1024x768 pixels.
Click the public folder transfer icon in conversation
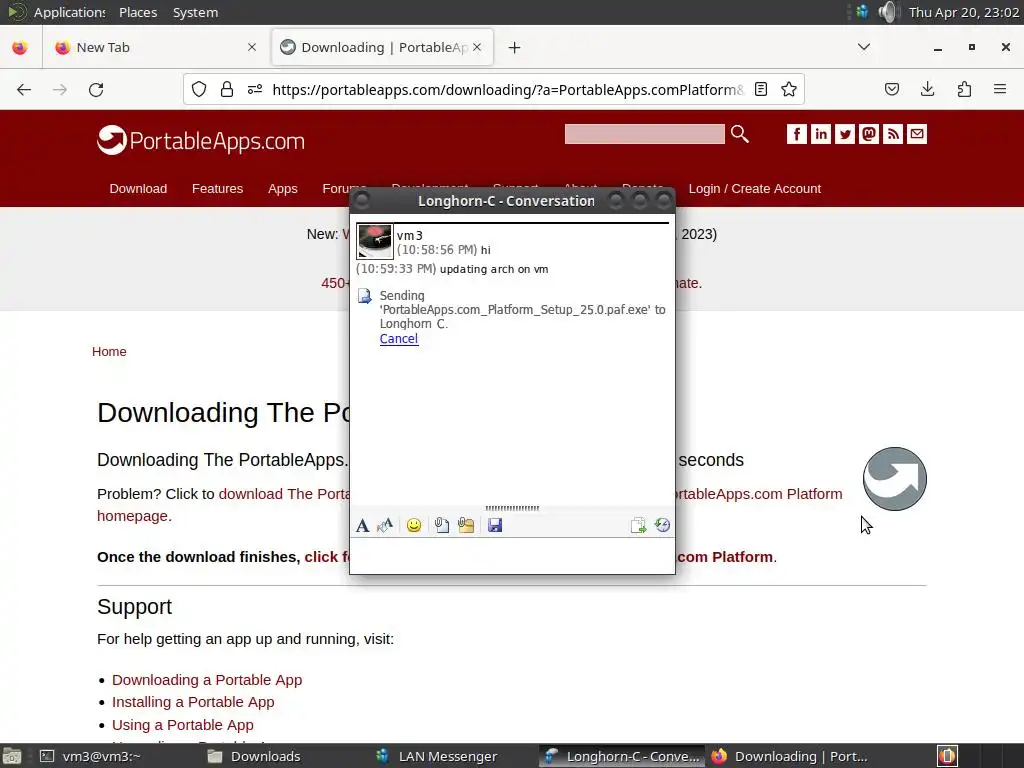(638, 526)
